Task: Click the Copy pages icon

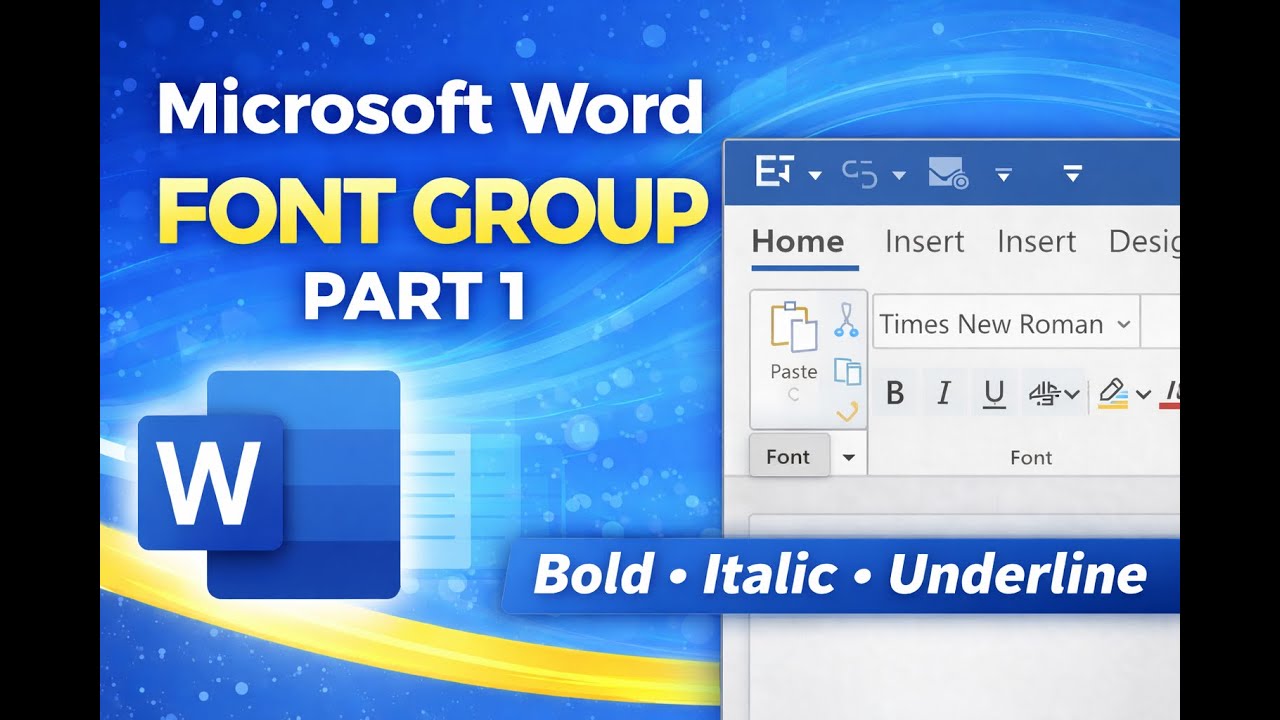Action: (848, 371)
